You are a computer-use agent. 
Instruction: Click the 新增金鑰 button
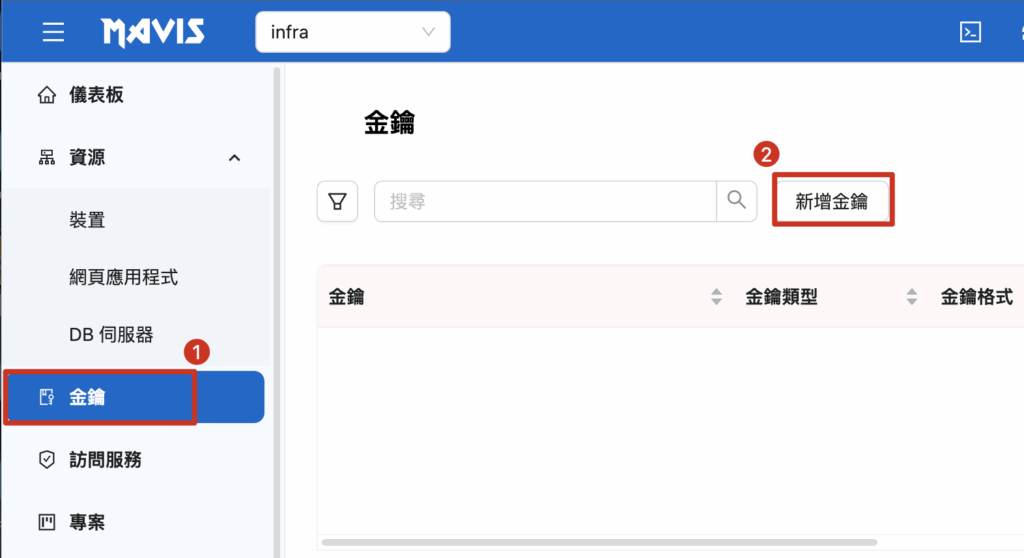point(832,201)
